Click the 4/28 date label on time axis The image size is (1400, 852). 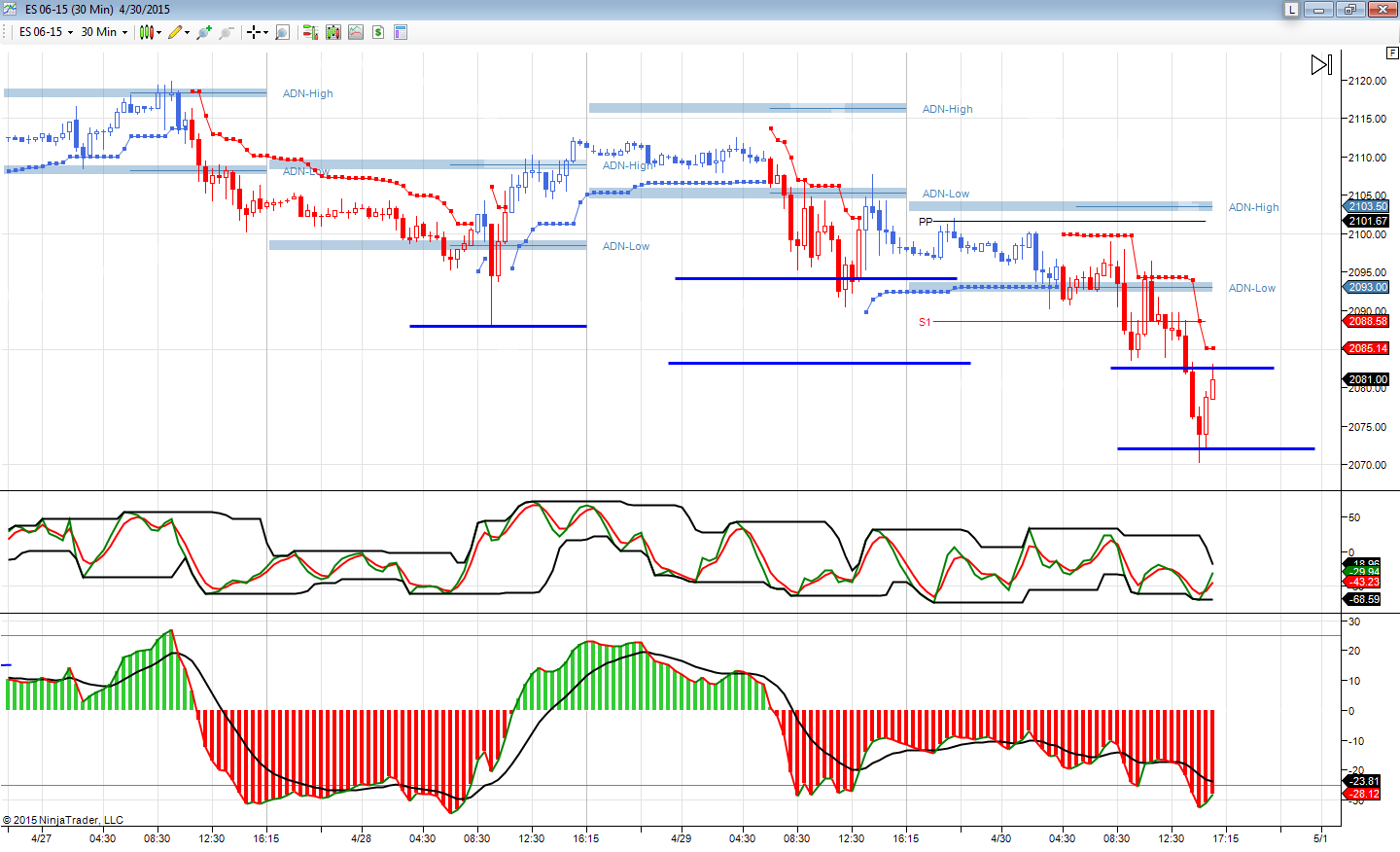361,838
